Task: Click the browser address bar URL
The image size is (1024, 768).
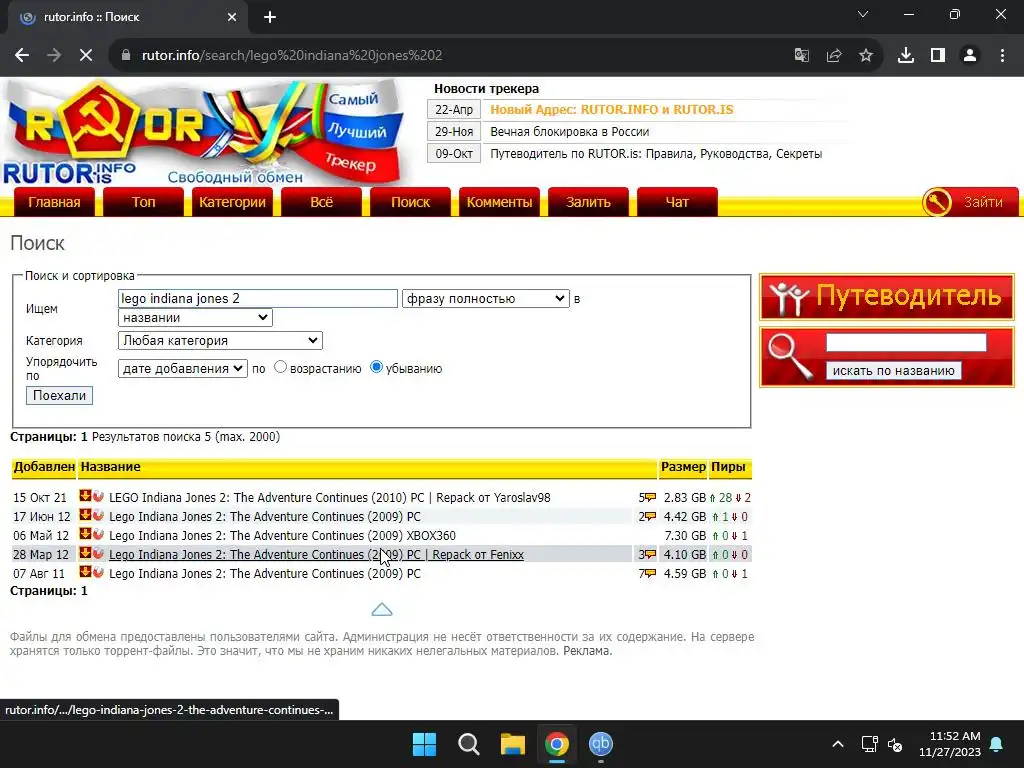Action: 292,56
